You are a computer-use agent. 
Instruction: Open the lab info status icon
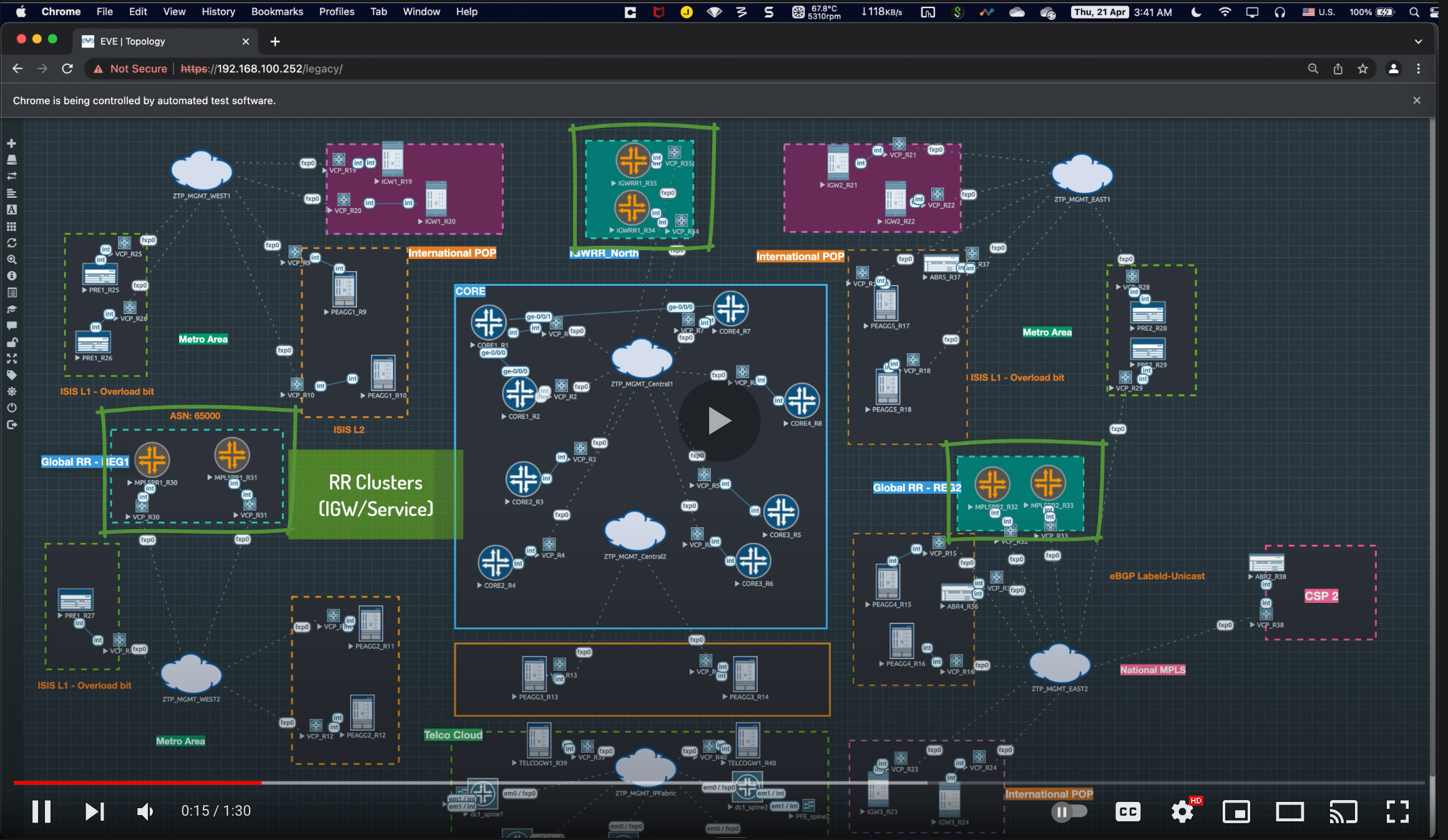(x=11, y=276)
